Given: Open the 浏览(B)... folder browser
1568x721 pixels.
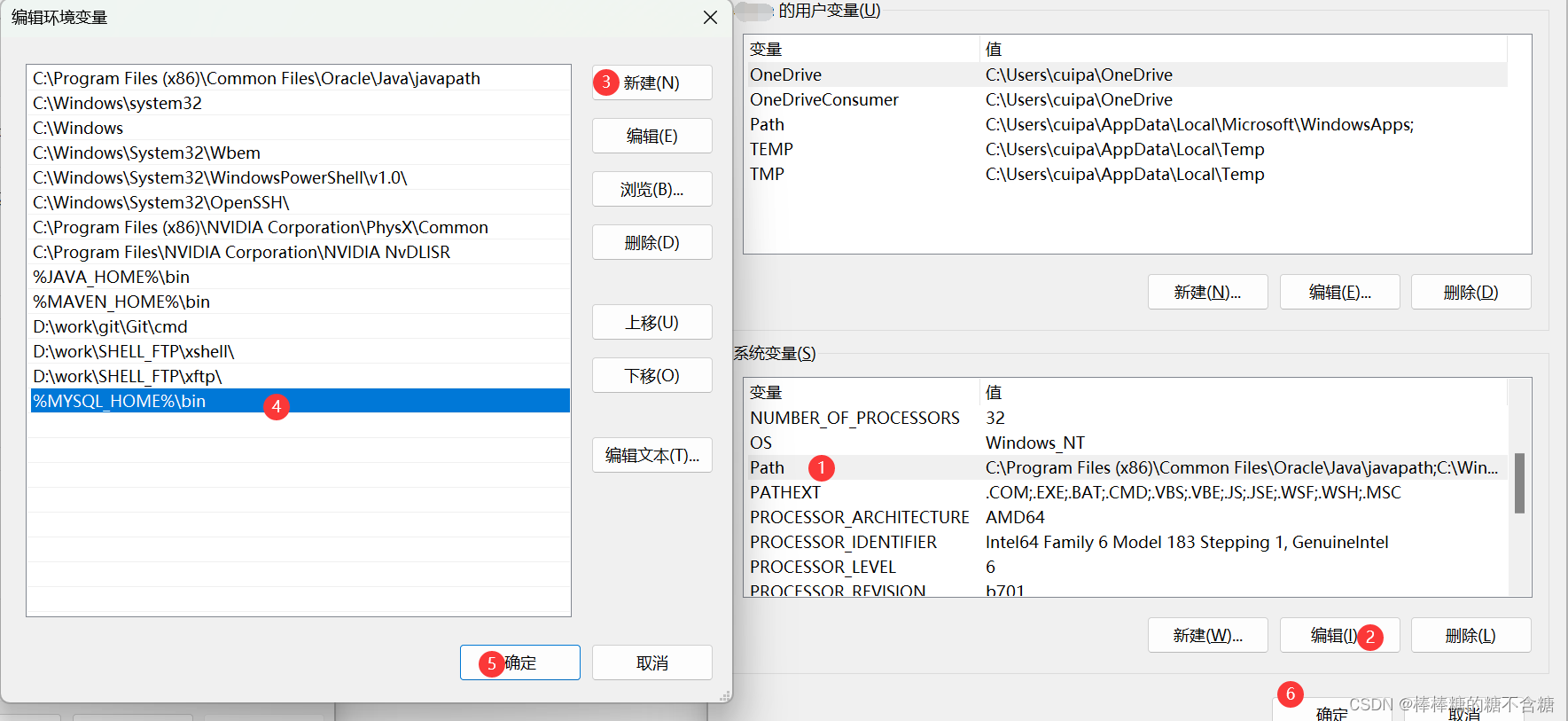Looking at the screenshot, I should pyautogui.click(x=652, y=189).
